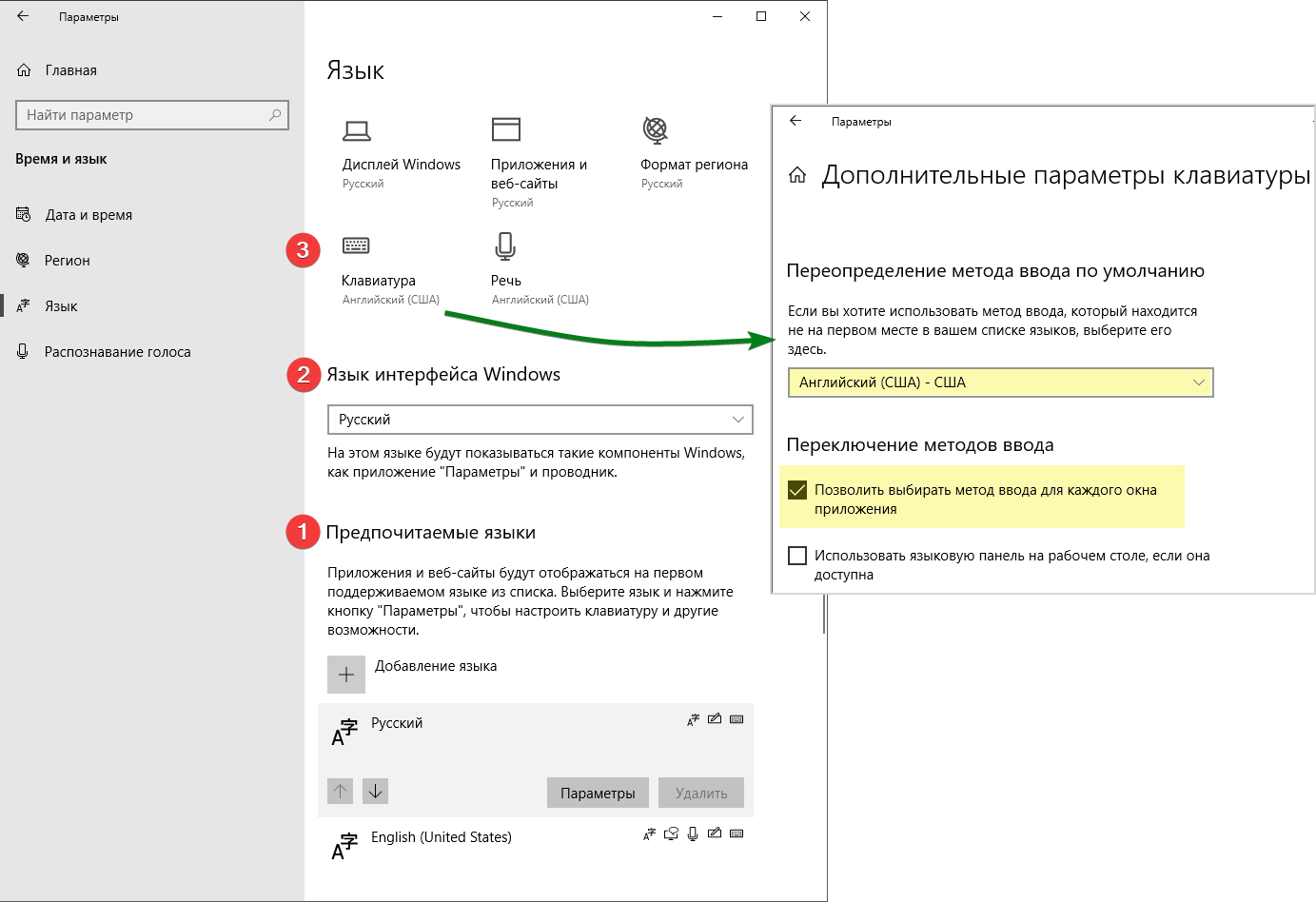Open the Keyboard settings icon
This screenshot has width=1316, height=902.
tap(356, 246)
